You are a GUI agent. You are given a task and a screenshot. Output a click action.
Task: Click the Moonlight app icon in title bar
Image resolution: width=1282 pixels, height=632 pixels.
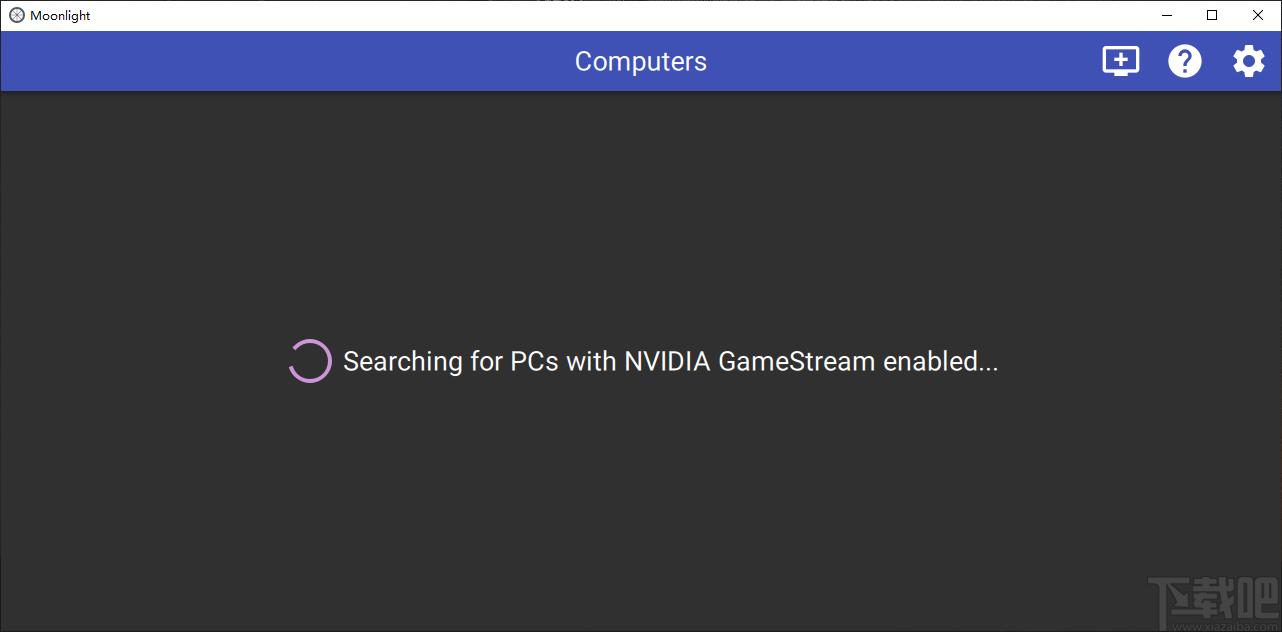coord(17,15)
